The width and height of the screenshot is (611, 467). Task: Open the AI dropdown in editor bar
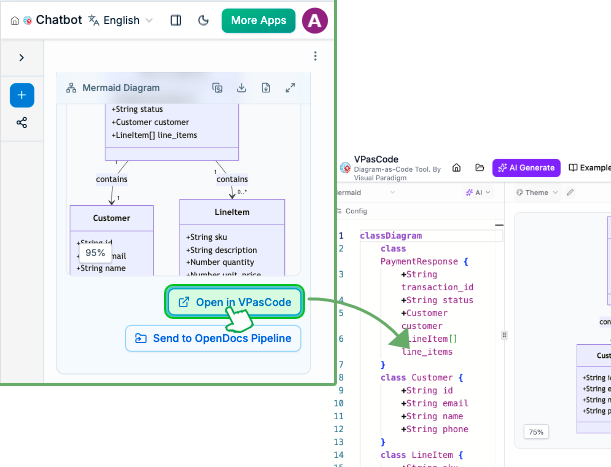478,193
